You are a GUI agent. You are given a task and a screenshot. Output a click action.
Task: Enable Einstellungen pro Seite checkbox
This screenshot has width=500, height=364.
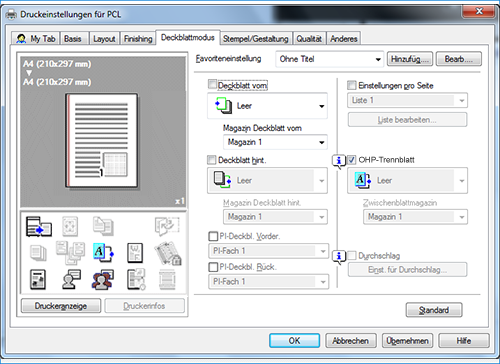click(352, 85)
